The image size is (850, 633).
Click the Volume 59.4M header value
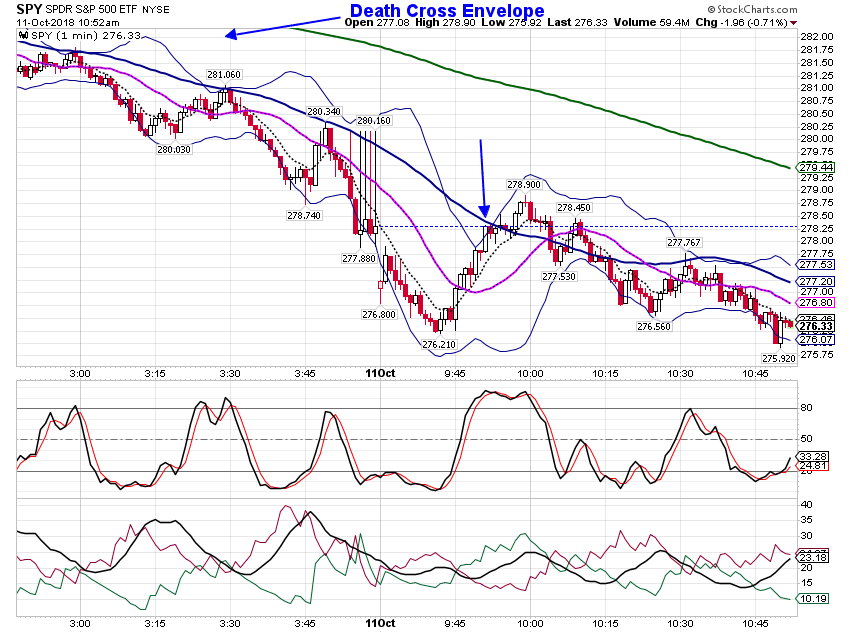[652, 22]
